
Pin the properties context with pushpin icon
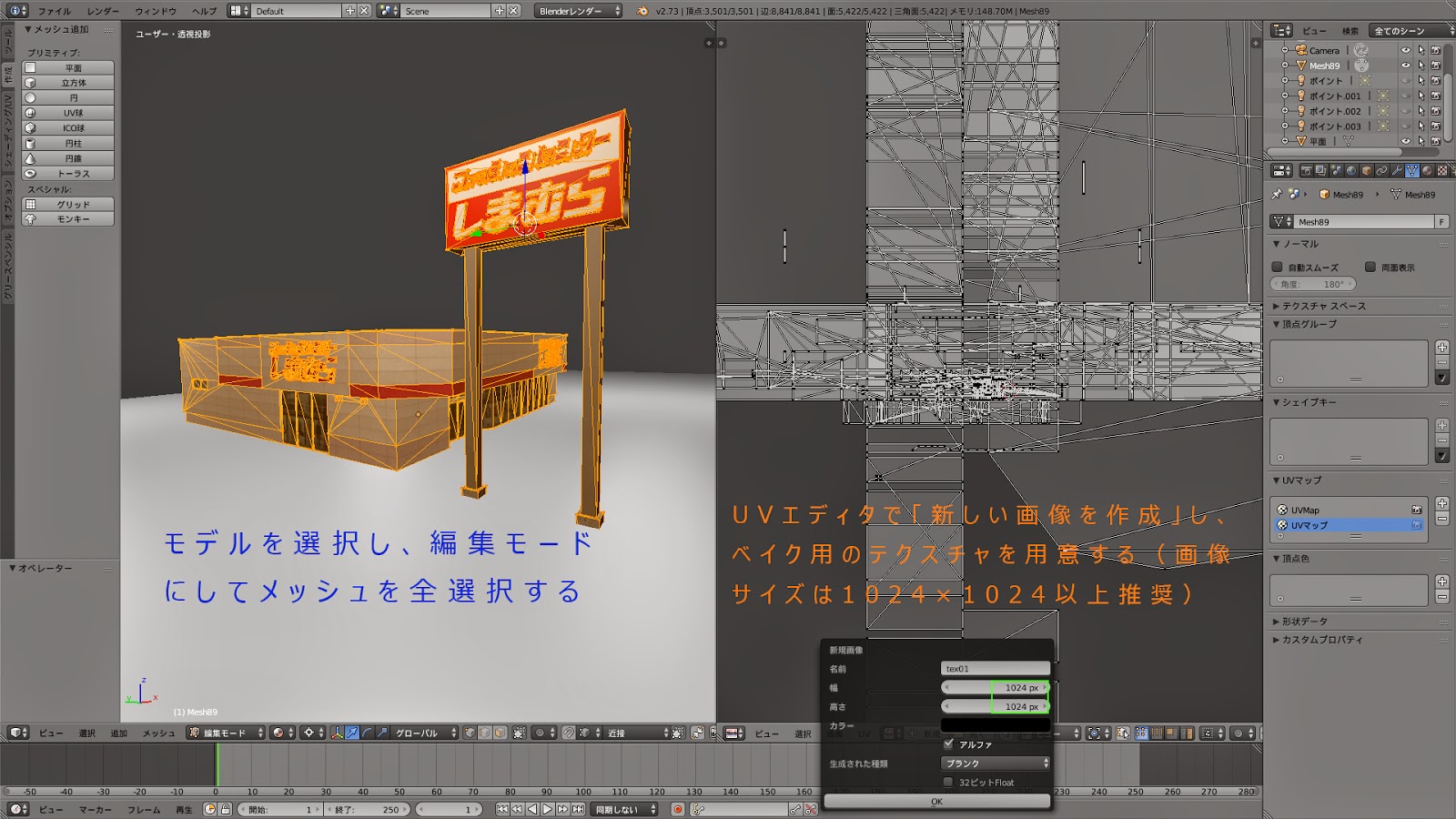click(1277, 194)
